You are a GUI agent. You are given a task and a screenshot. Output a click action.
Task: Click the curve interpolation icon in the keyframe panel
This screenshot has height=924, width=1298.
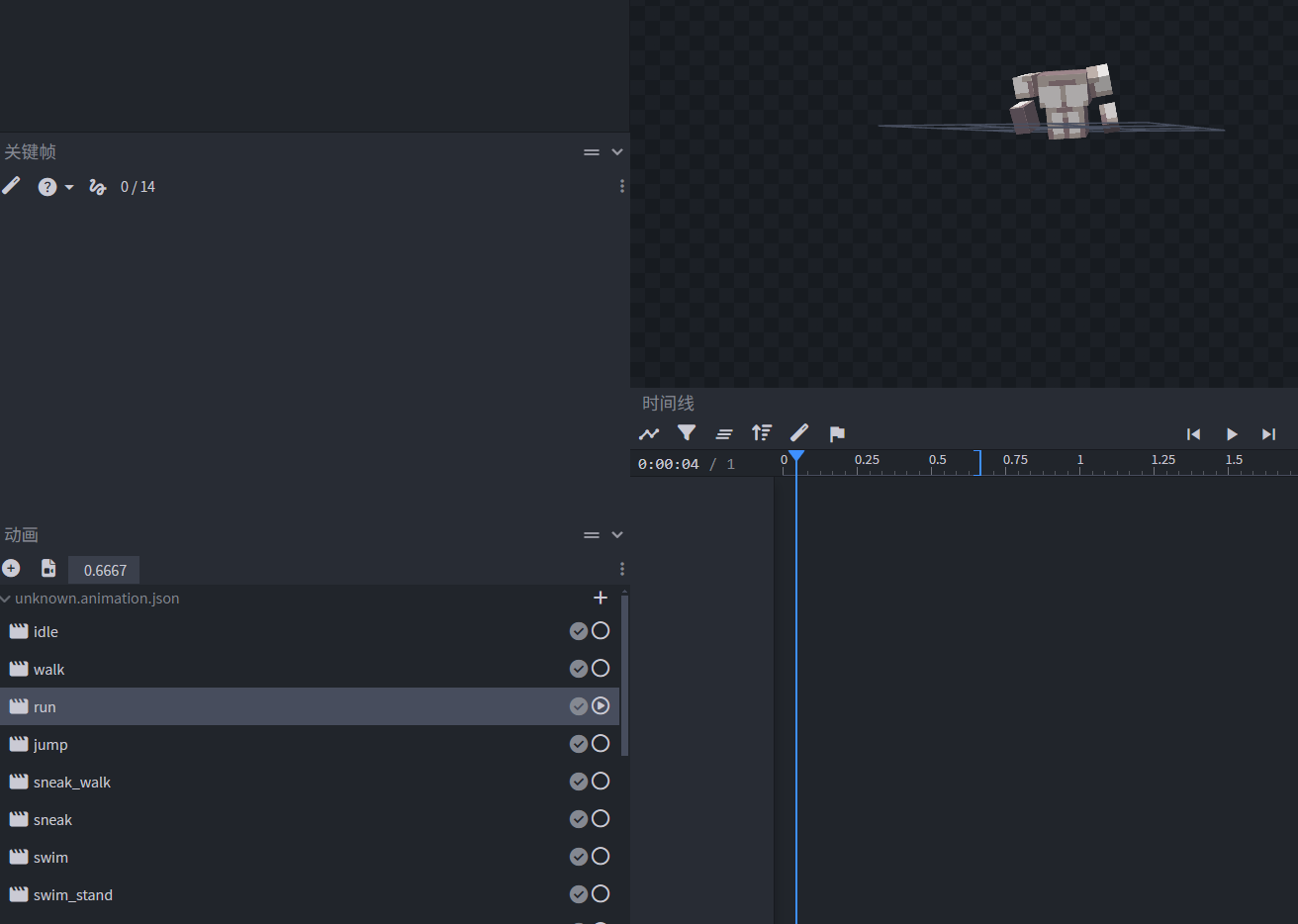97,187
